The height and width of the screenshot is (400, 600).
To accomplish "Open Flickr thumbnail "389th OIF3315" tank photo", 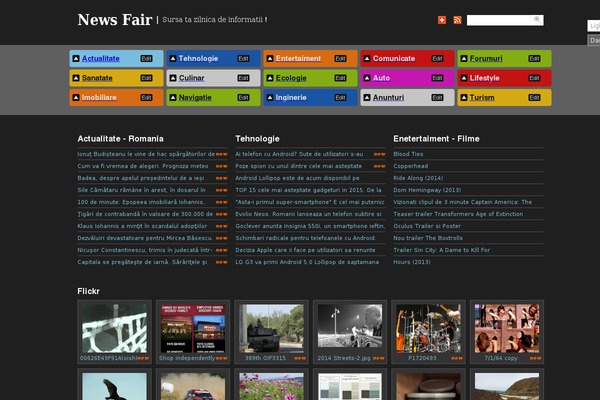I will [x=271, y=328].
